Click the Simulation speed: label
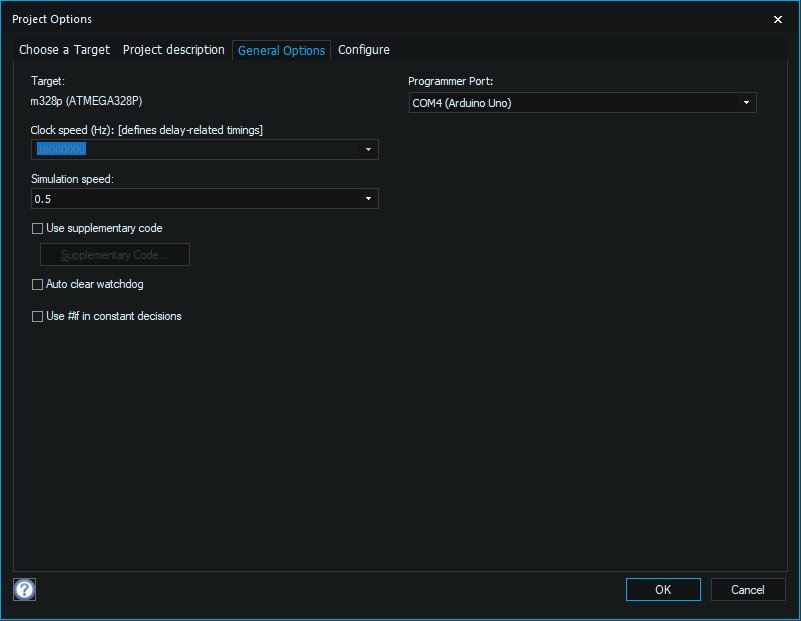Screen dimensions: 801x621 coord(72,179)
